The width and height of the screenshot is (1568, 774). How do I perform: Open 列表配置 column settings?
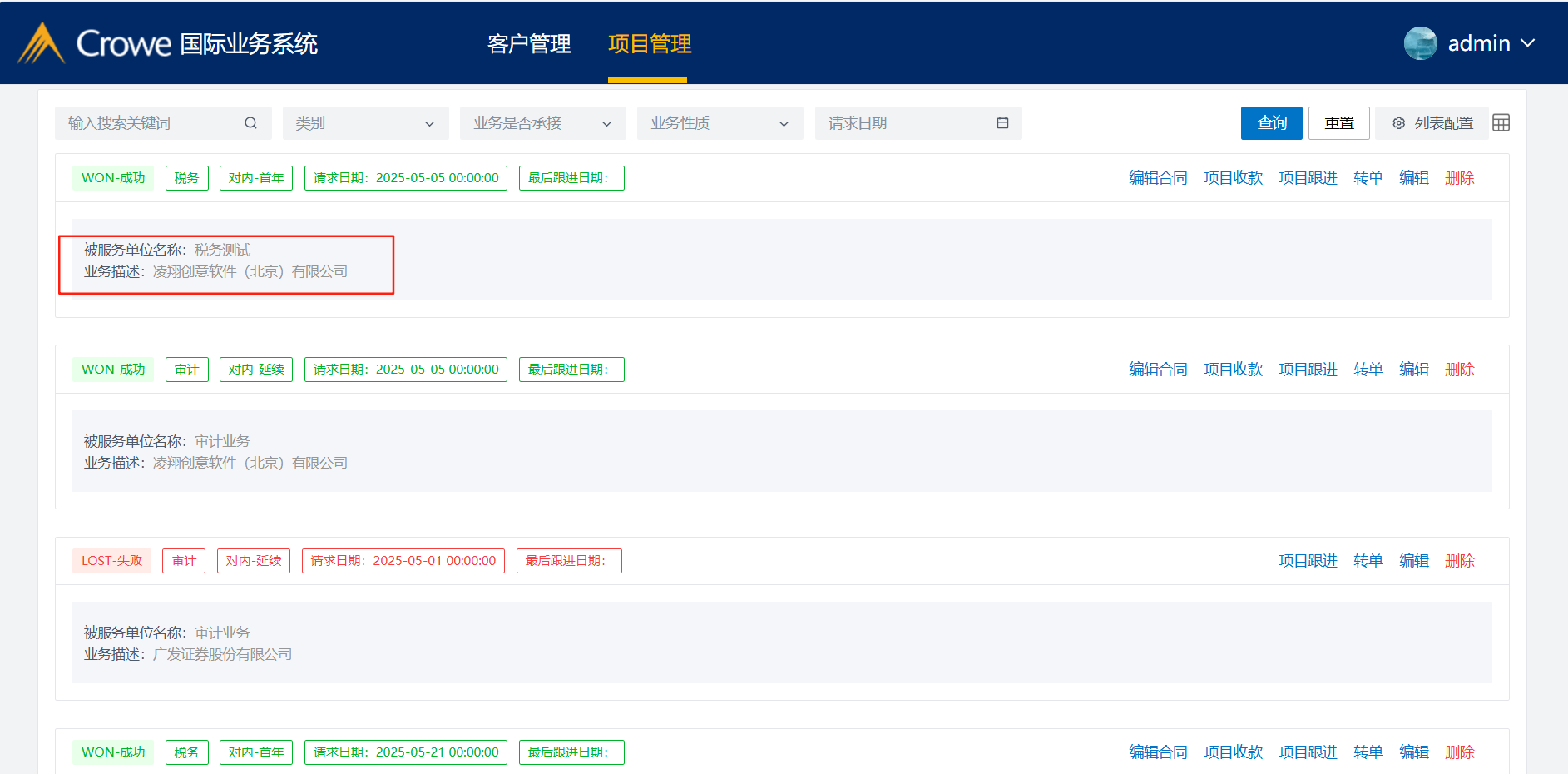coord(1432,123)
